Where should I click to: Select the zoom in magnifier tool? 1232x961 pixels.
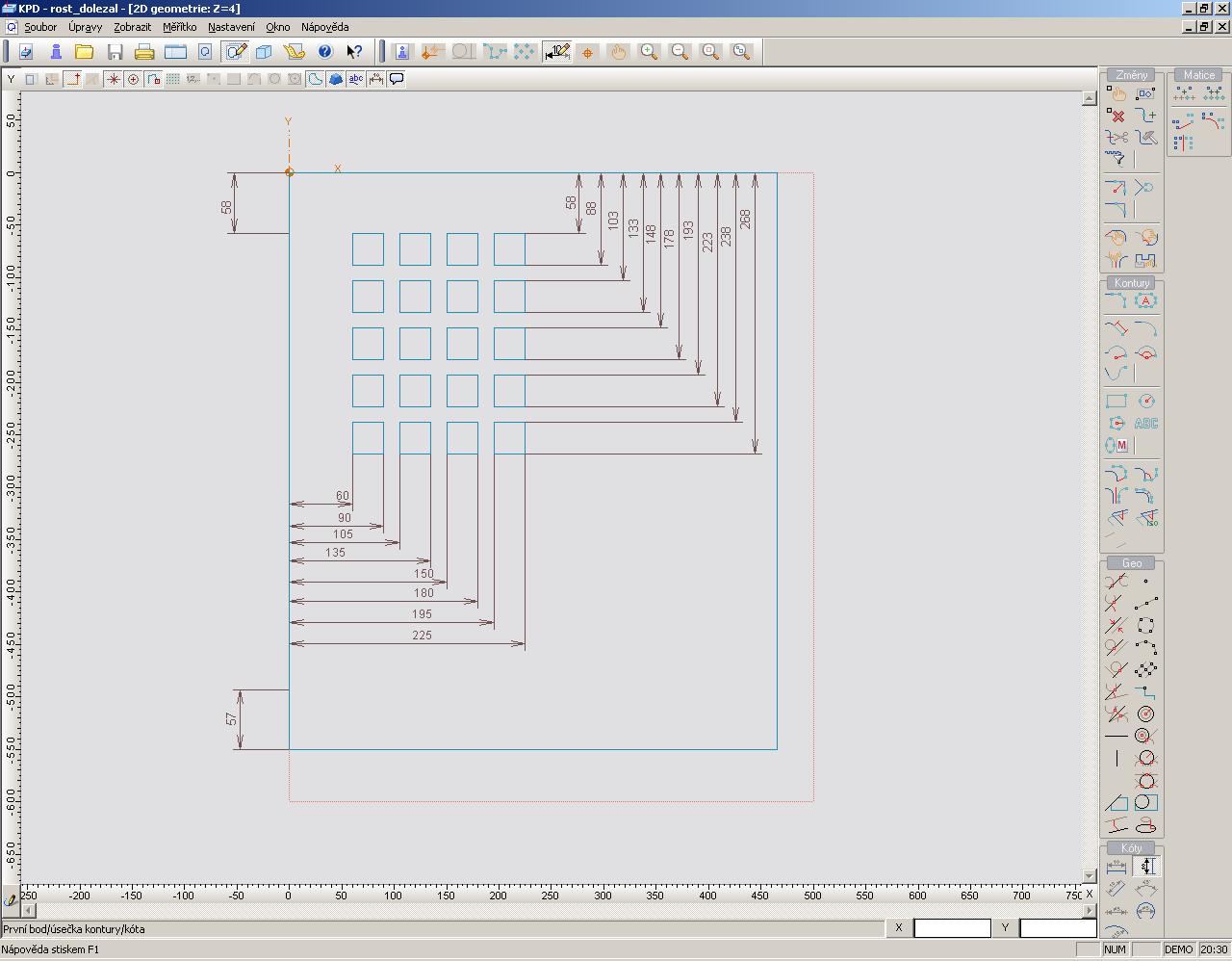pyautogui.click(x=650, y=52)
